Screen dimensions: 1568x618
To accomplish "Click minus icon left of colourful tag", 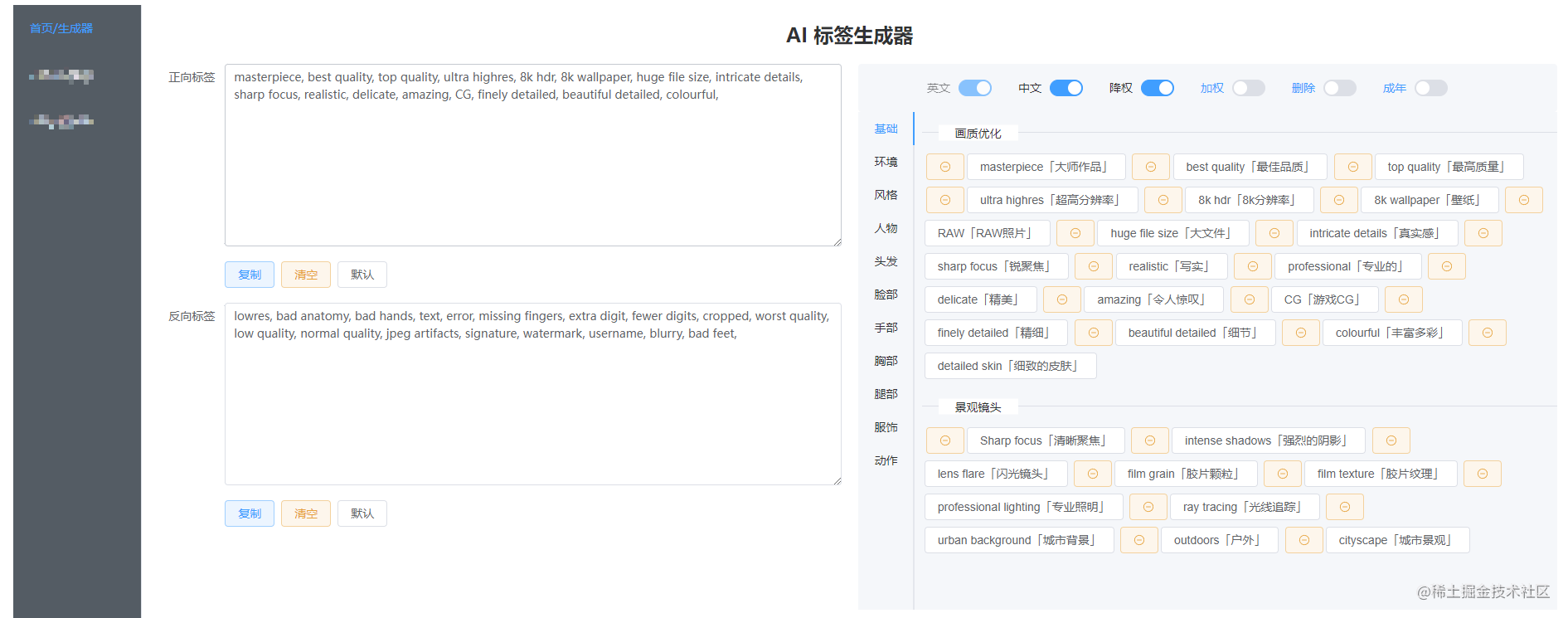I will click(1301, 333).
